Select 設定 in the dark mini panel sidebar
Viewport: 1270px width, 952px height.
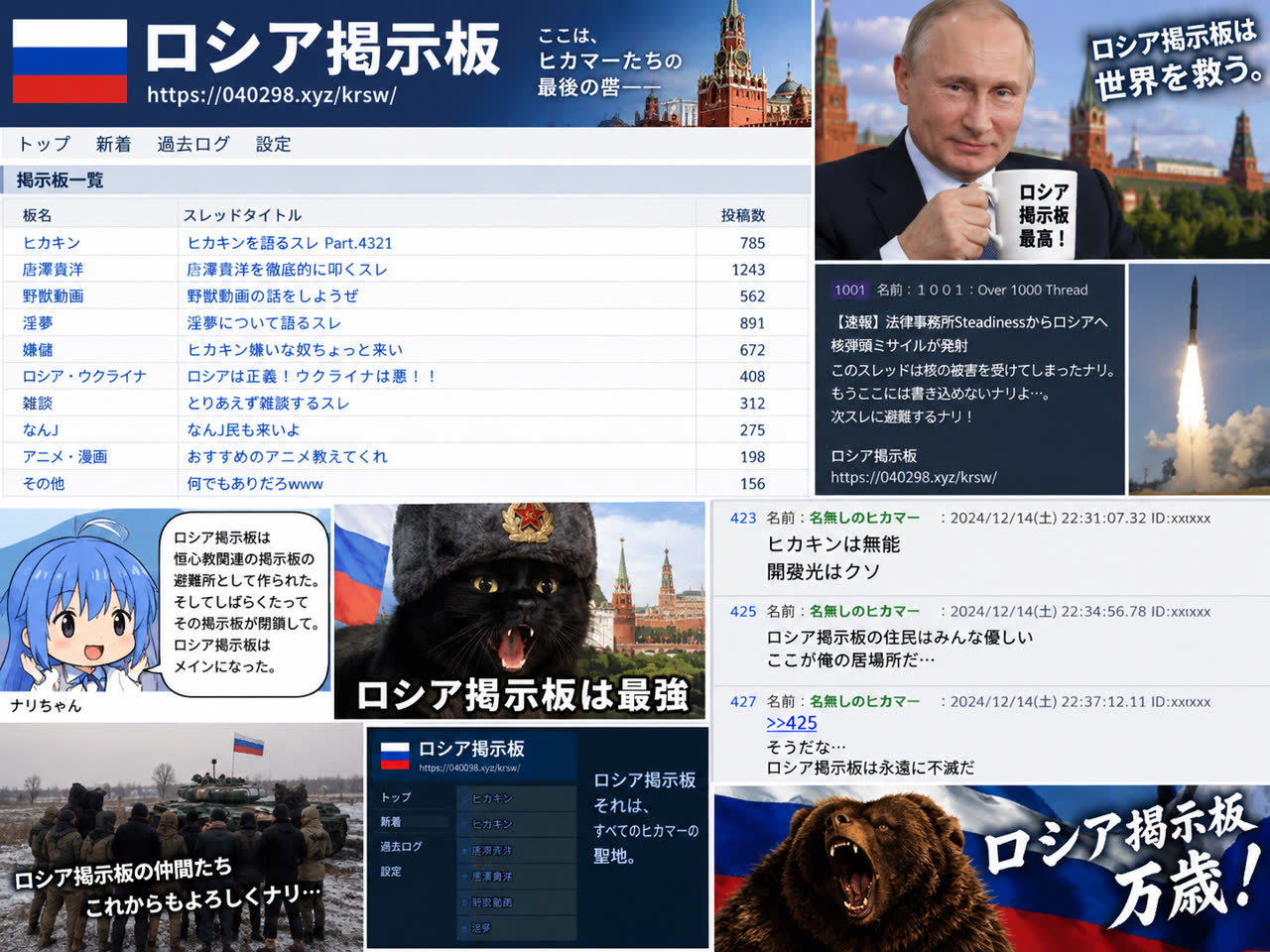(391, 872)
